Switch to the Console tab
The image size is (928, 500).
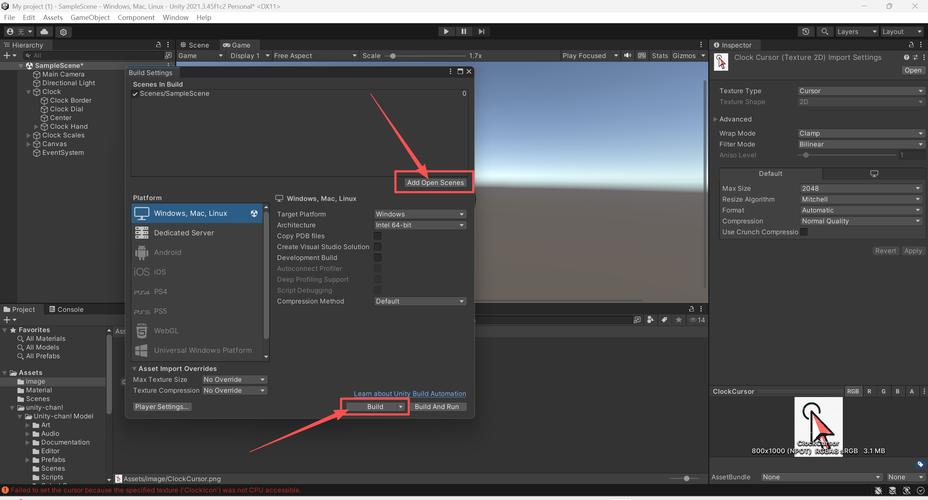click(66, 309)
